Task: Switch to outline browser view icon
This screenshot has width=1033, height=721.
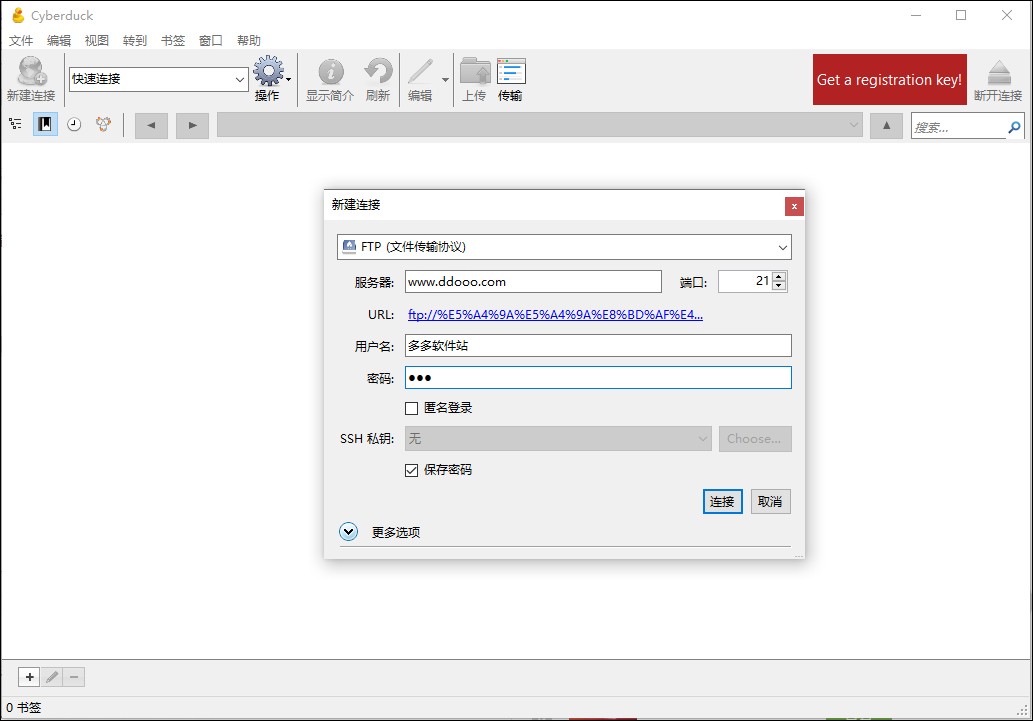Action: 15,124
